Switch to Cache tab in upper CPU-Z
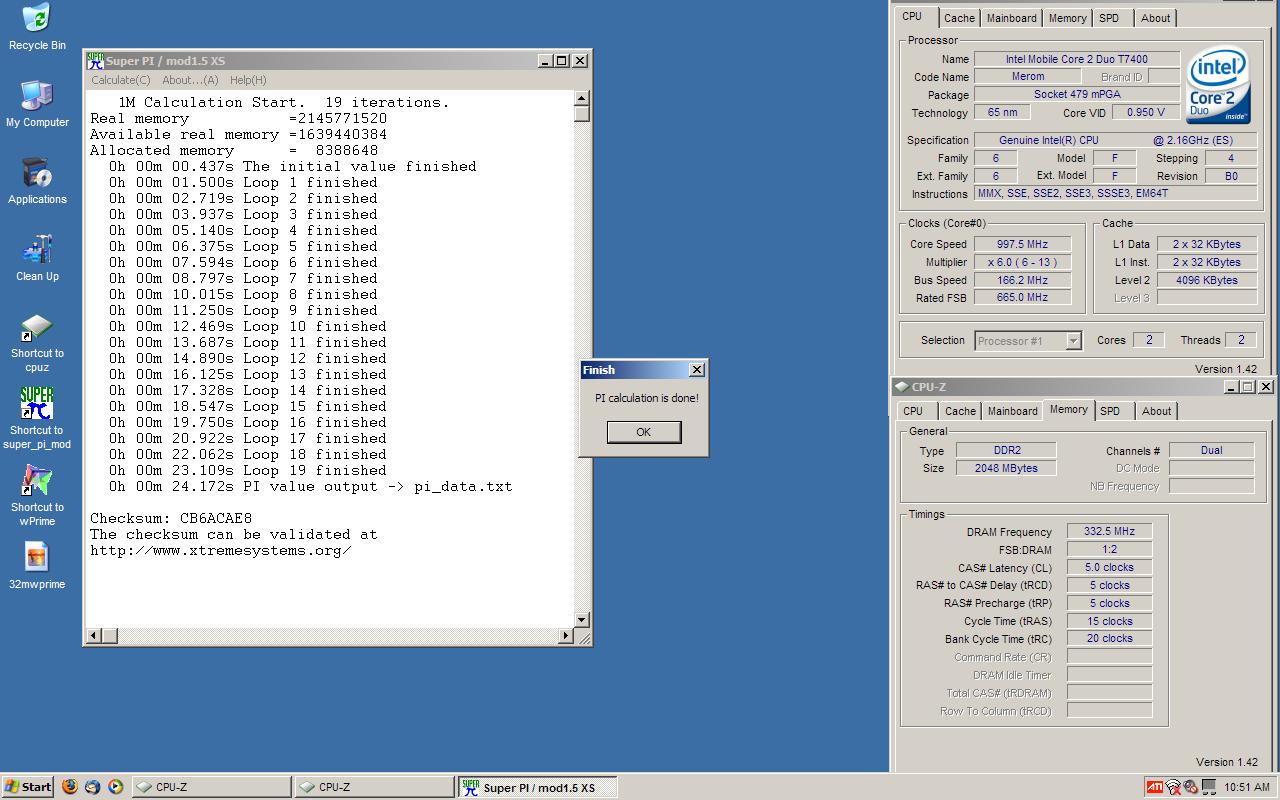 959,18
